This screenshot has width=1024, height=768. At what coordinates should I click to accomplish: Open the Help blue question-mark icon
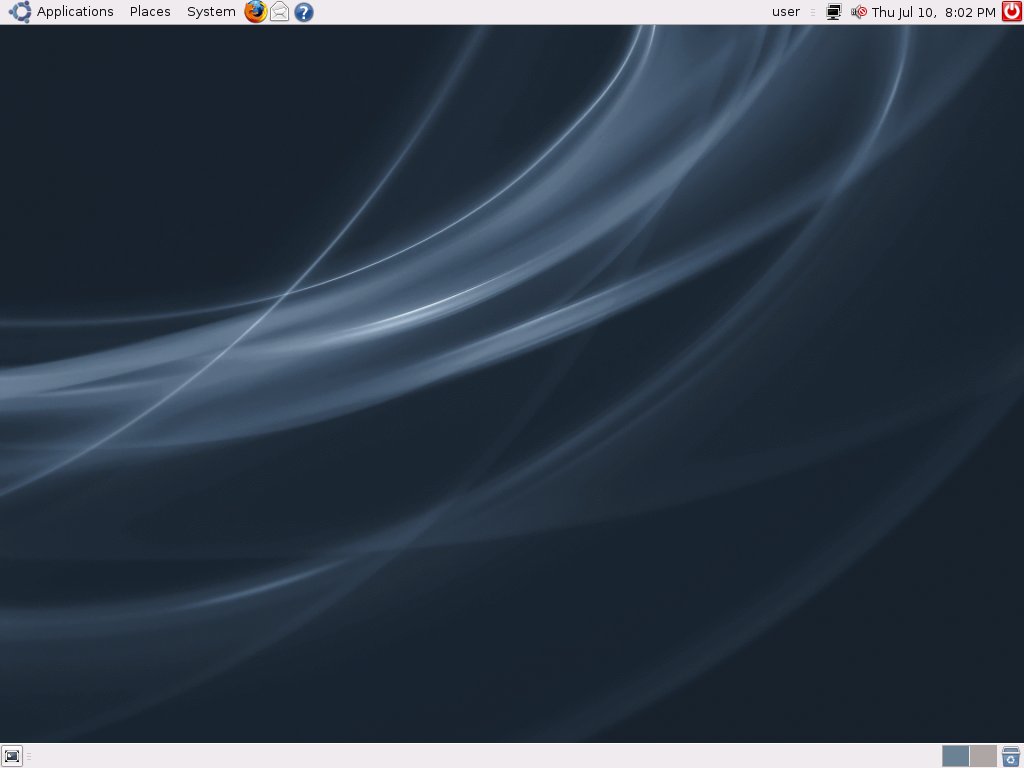(304, 12)
